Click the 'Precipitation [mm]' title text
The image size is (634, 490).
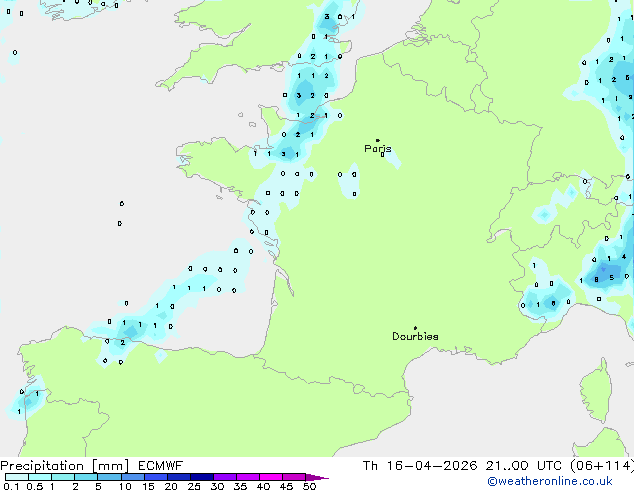click(x=65, y=466)
